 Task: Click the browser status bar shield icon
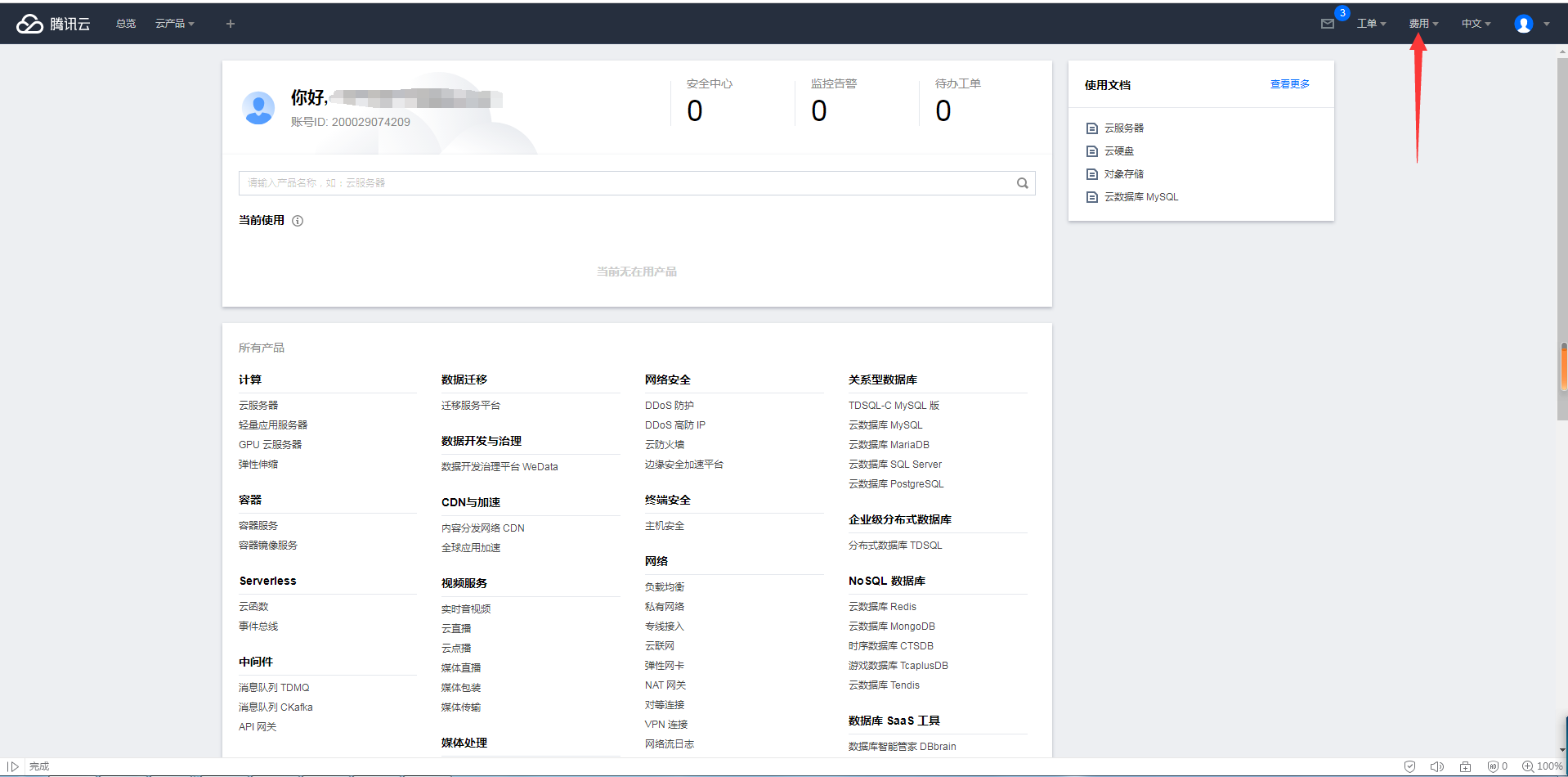[x=1409, y=766]
